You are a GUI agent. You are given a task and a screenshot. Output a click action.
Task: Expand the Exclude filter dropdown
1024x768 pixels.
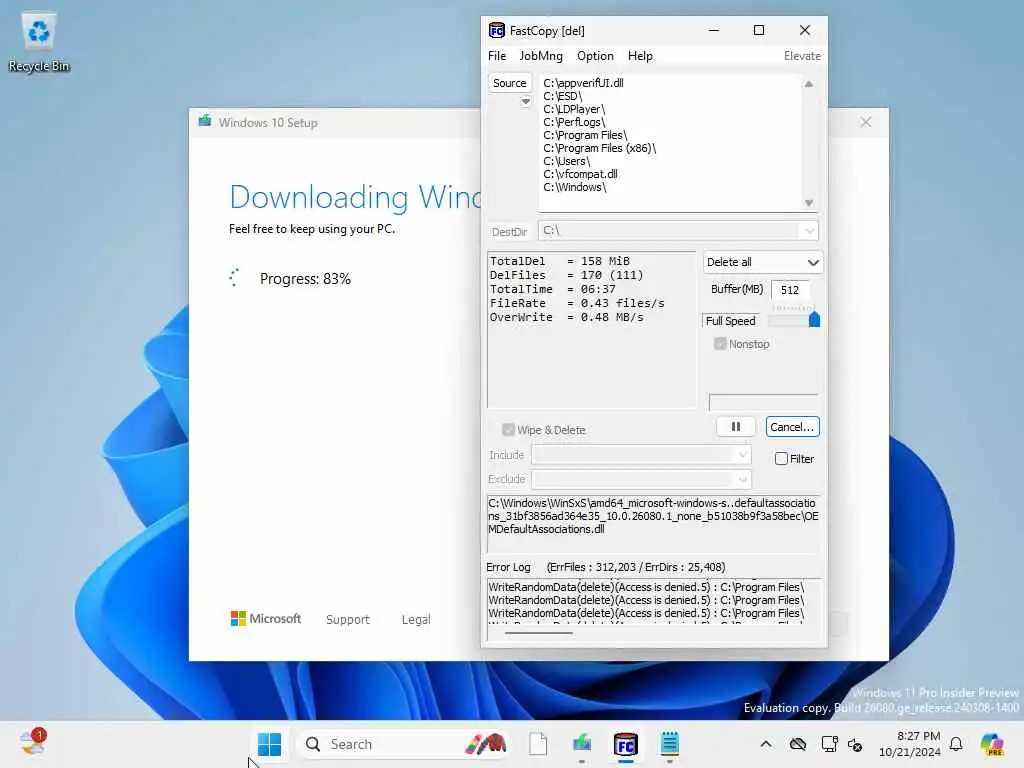coord(743,479)
